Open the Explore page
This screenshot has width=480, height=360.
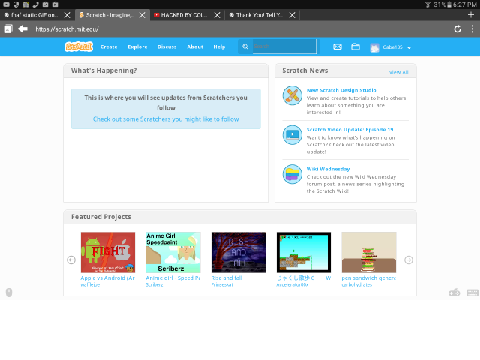tap(137, 47)
